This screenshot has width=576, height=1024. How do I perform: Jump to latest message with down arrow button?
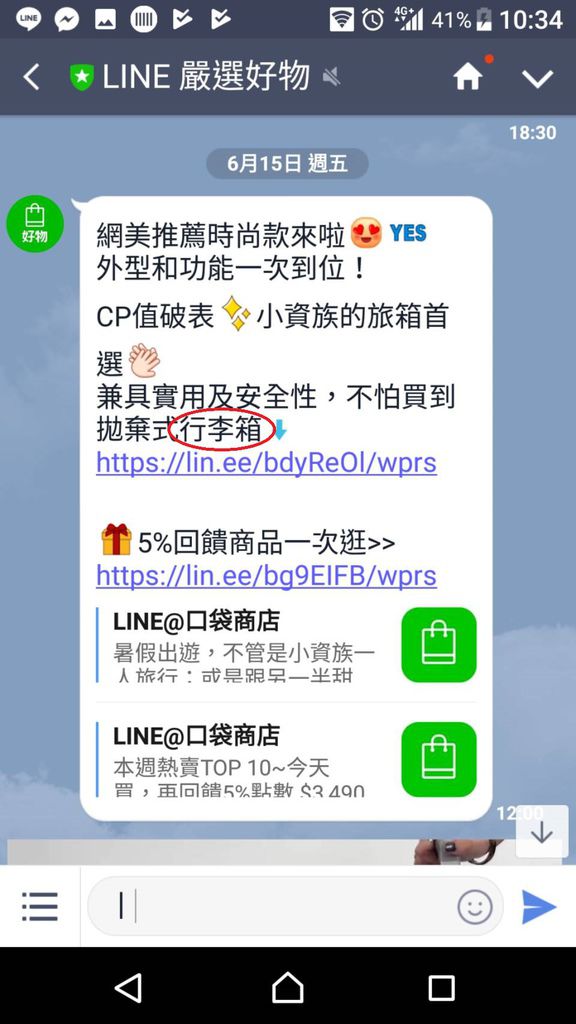(x=541, y=831)
